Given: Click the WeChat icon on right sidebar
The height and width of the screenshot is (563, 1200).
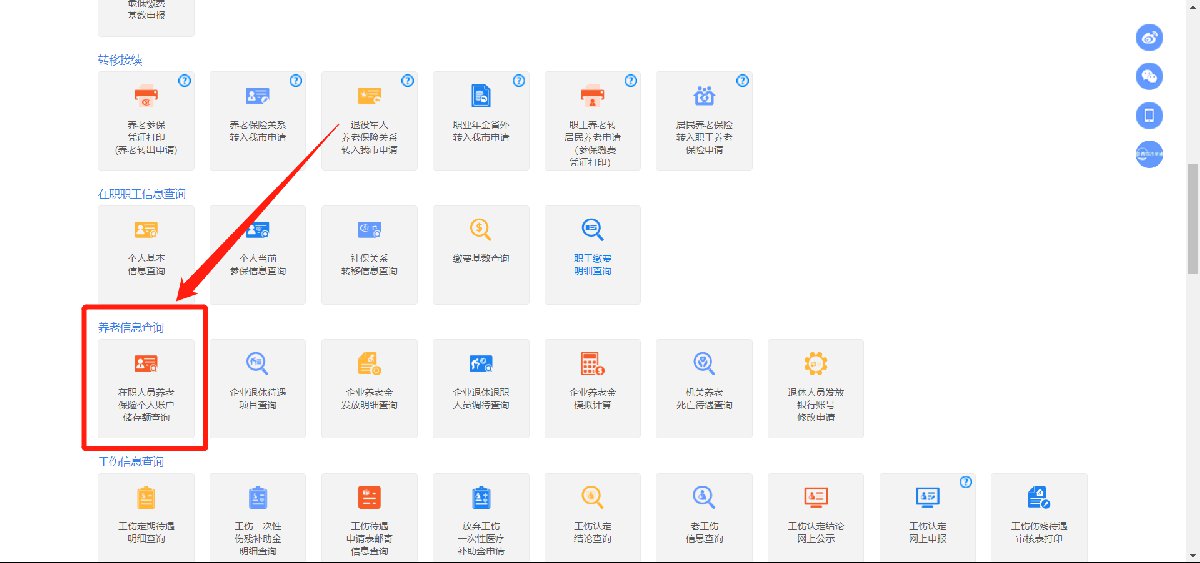Looking at the screenshot, I should (1150, 76).
